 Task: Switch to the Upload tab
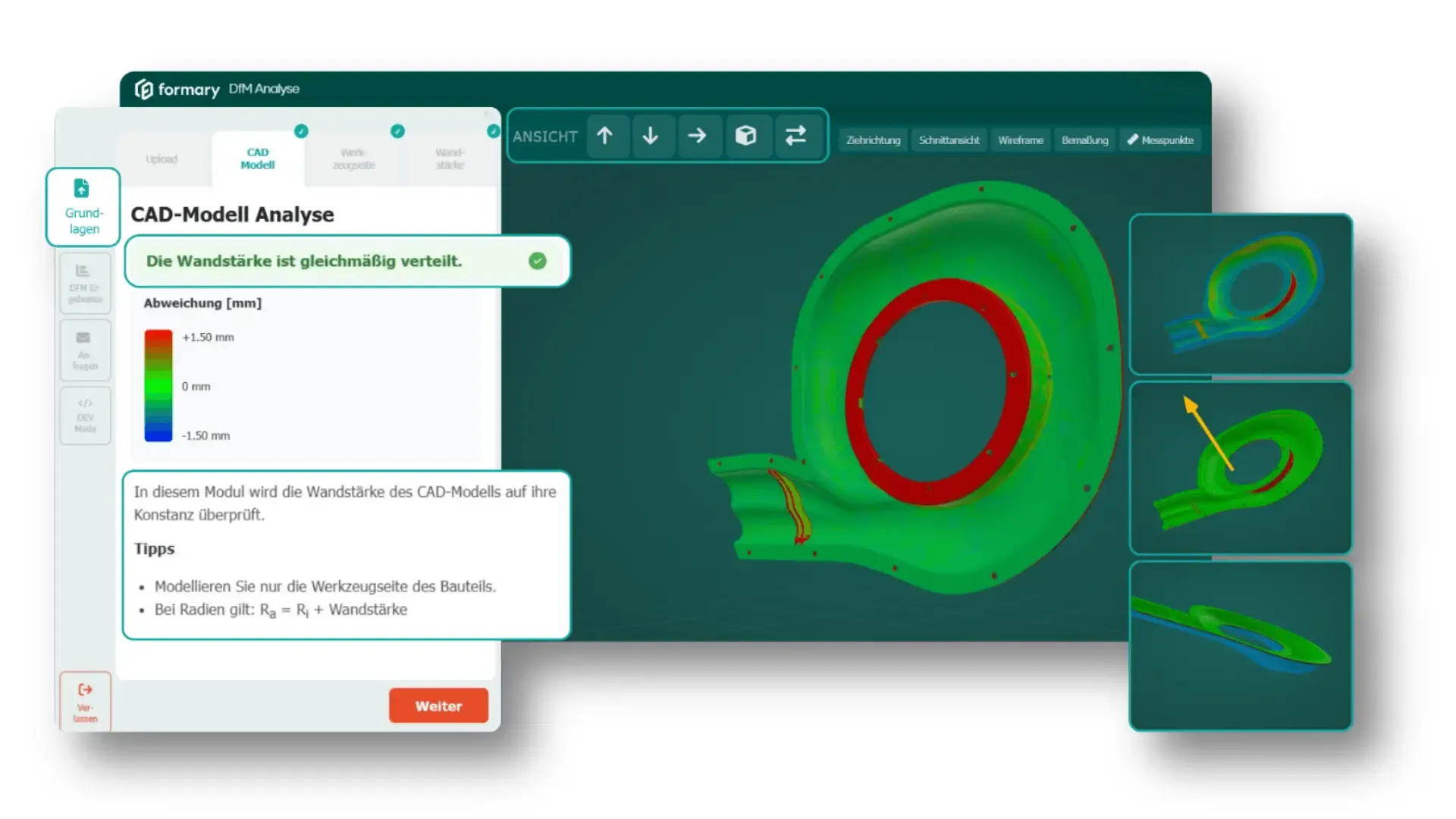[x=162, y=159]
